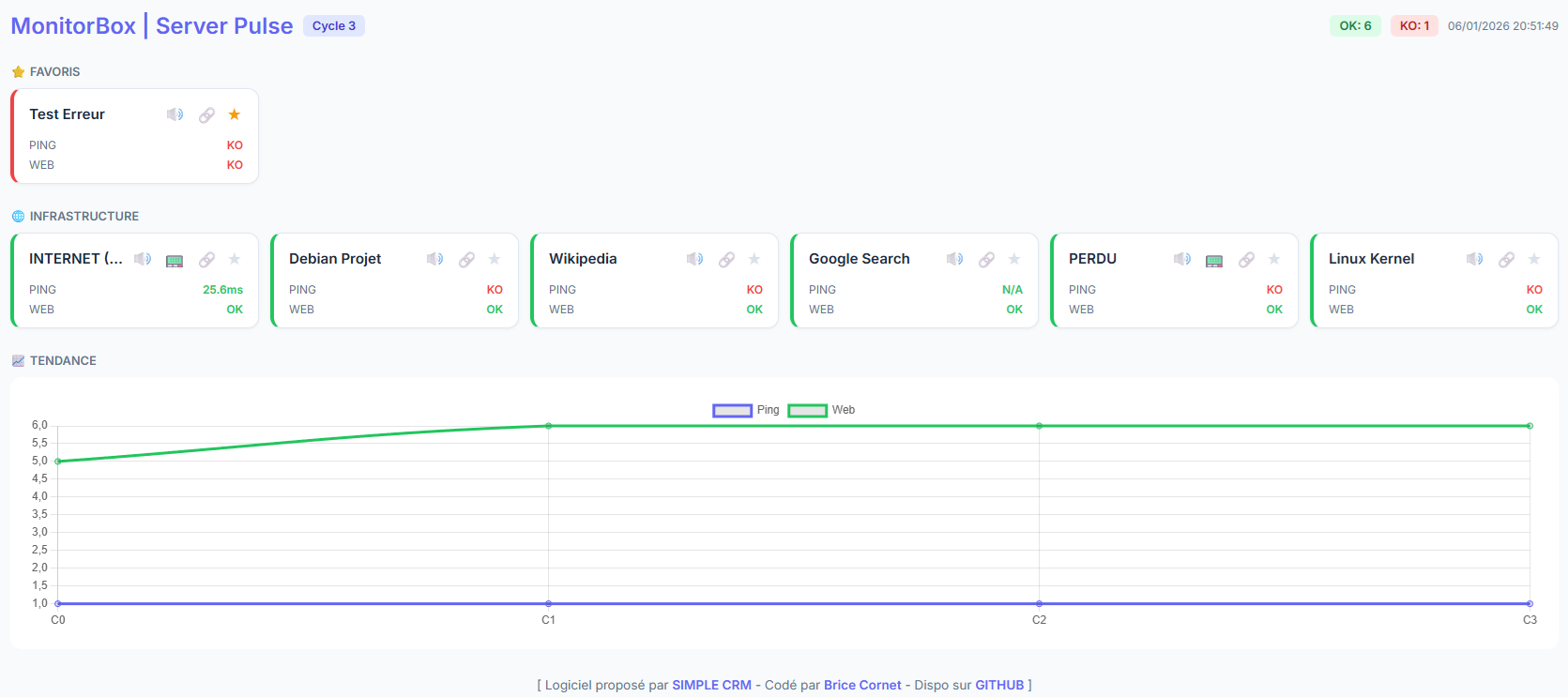Viewport: 1568px width, 697px height.
Task: Toggle the Web series in chart legend
Action: pos(821,410)
